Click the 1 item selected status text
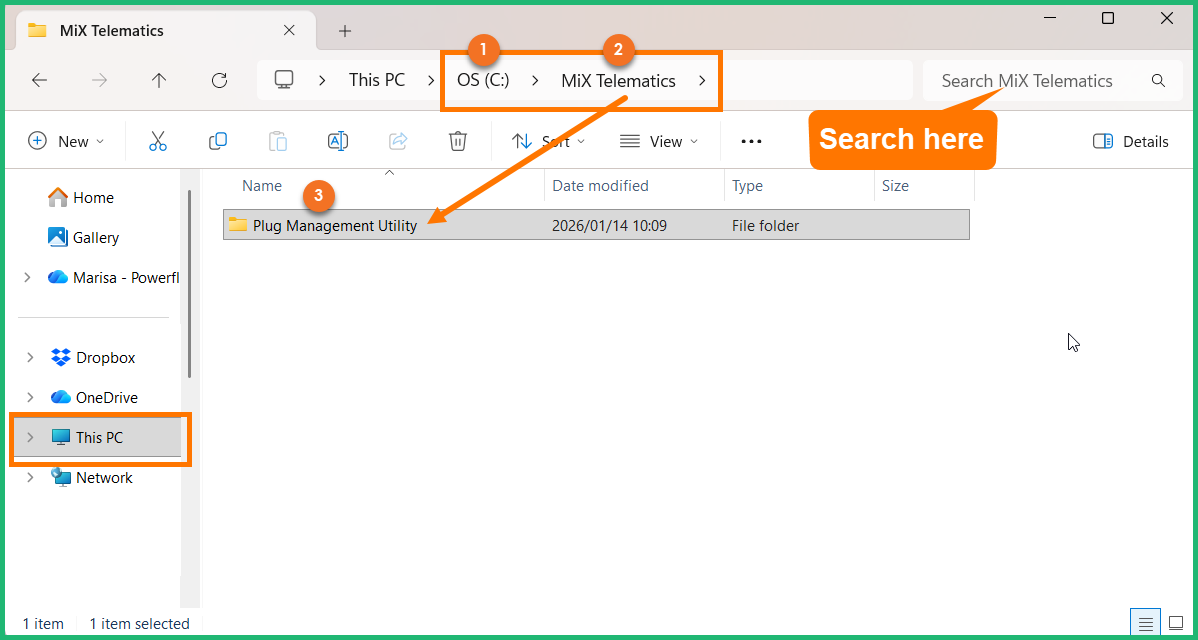 (x=139, y=623)
